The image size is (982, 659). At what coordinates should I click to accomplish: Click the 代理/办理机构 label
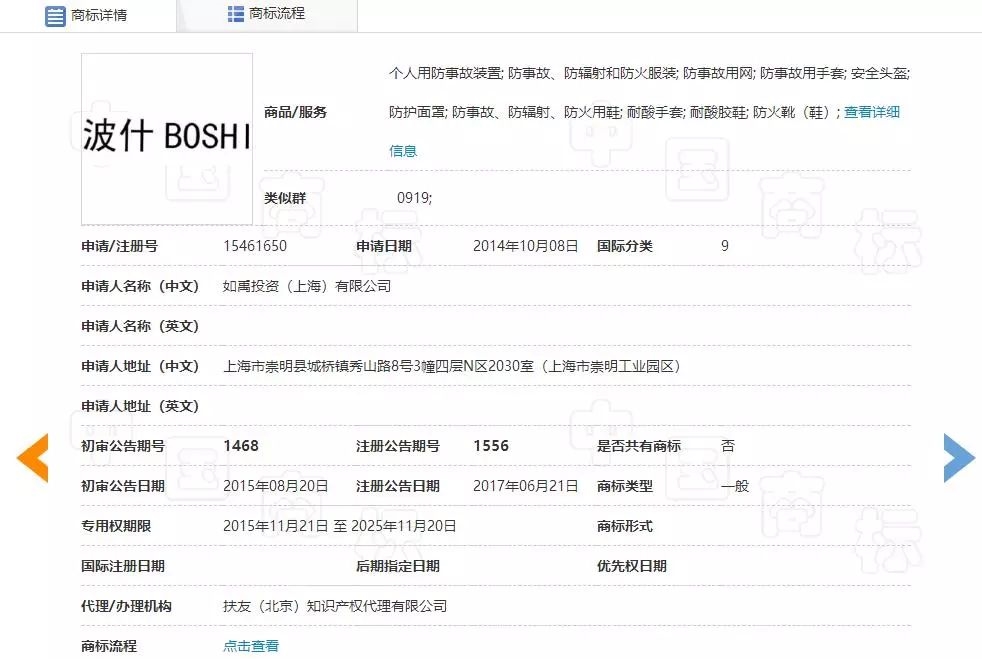127,606
